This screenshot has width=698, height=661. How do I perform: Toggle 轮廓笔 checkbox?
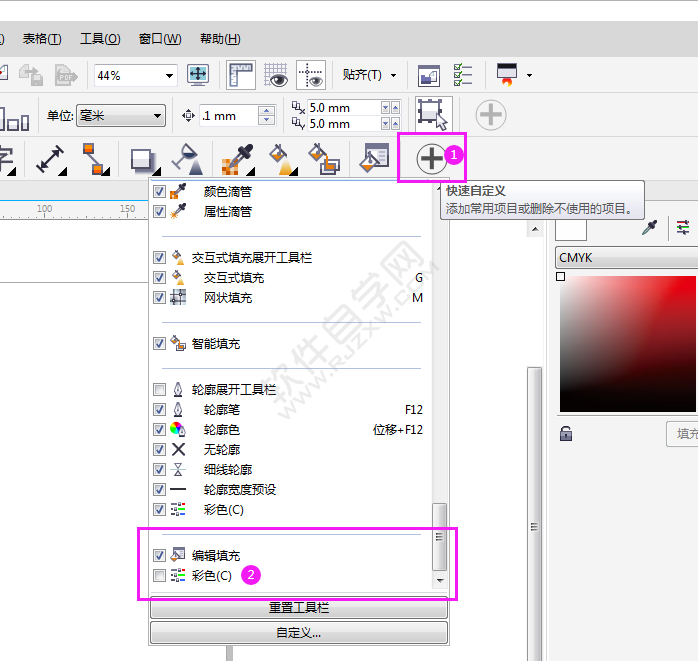tap(159, 410)
